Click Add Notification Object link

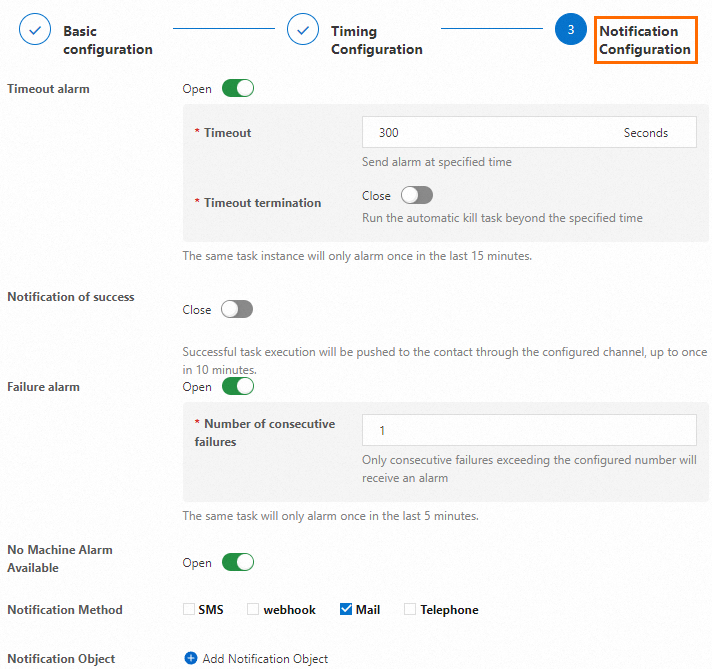[265, 658]
